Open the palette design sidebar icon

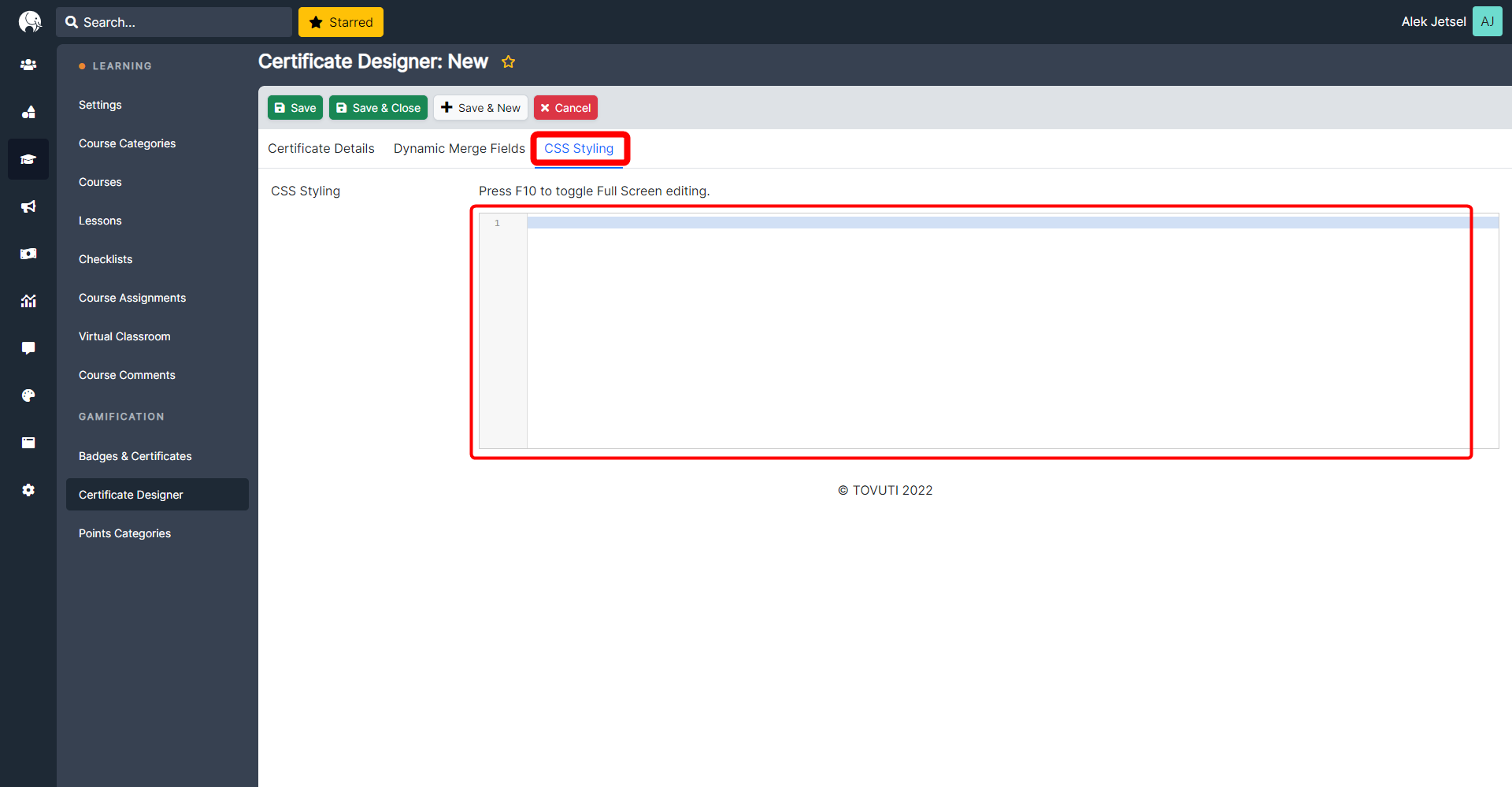pyautogui.click(x=28, y=395)
